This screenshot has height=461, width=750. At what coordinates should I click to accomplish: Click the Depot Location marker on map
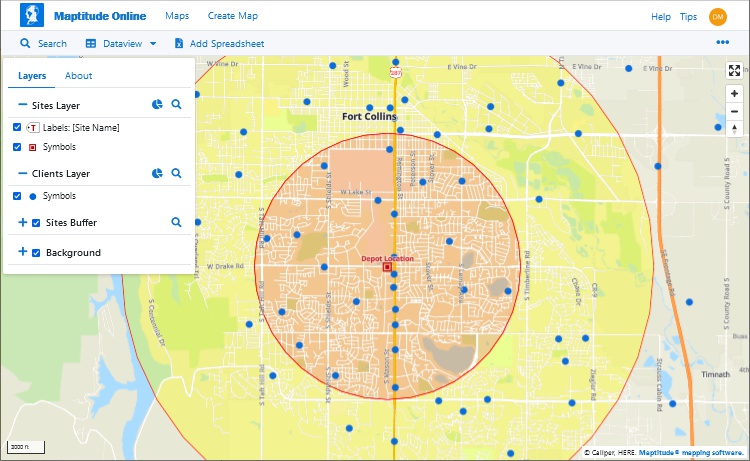pos(387,267)
